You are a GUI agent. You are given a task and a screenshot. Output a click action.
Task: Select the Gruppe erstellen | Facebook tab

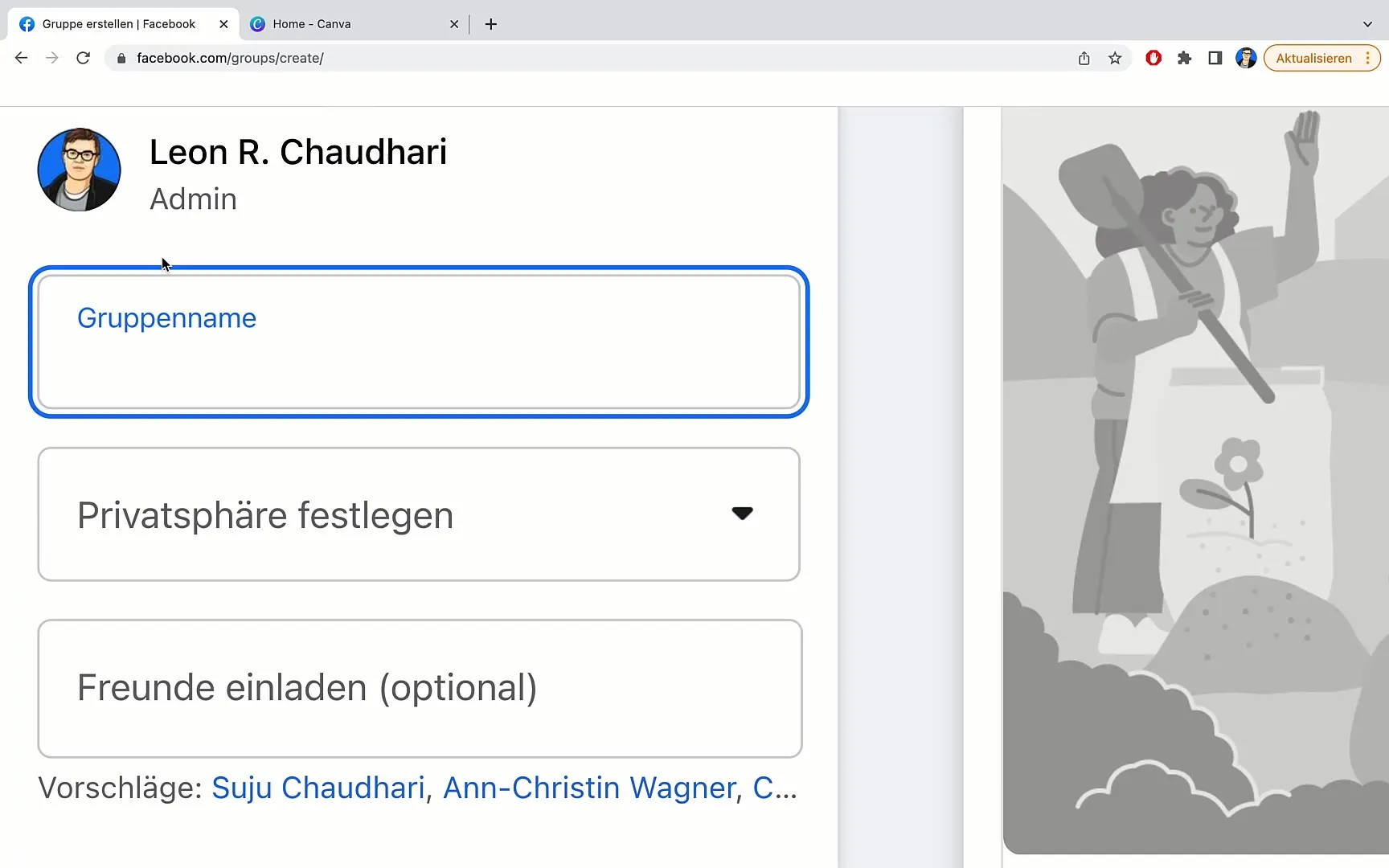(x=124, y=24)
